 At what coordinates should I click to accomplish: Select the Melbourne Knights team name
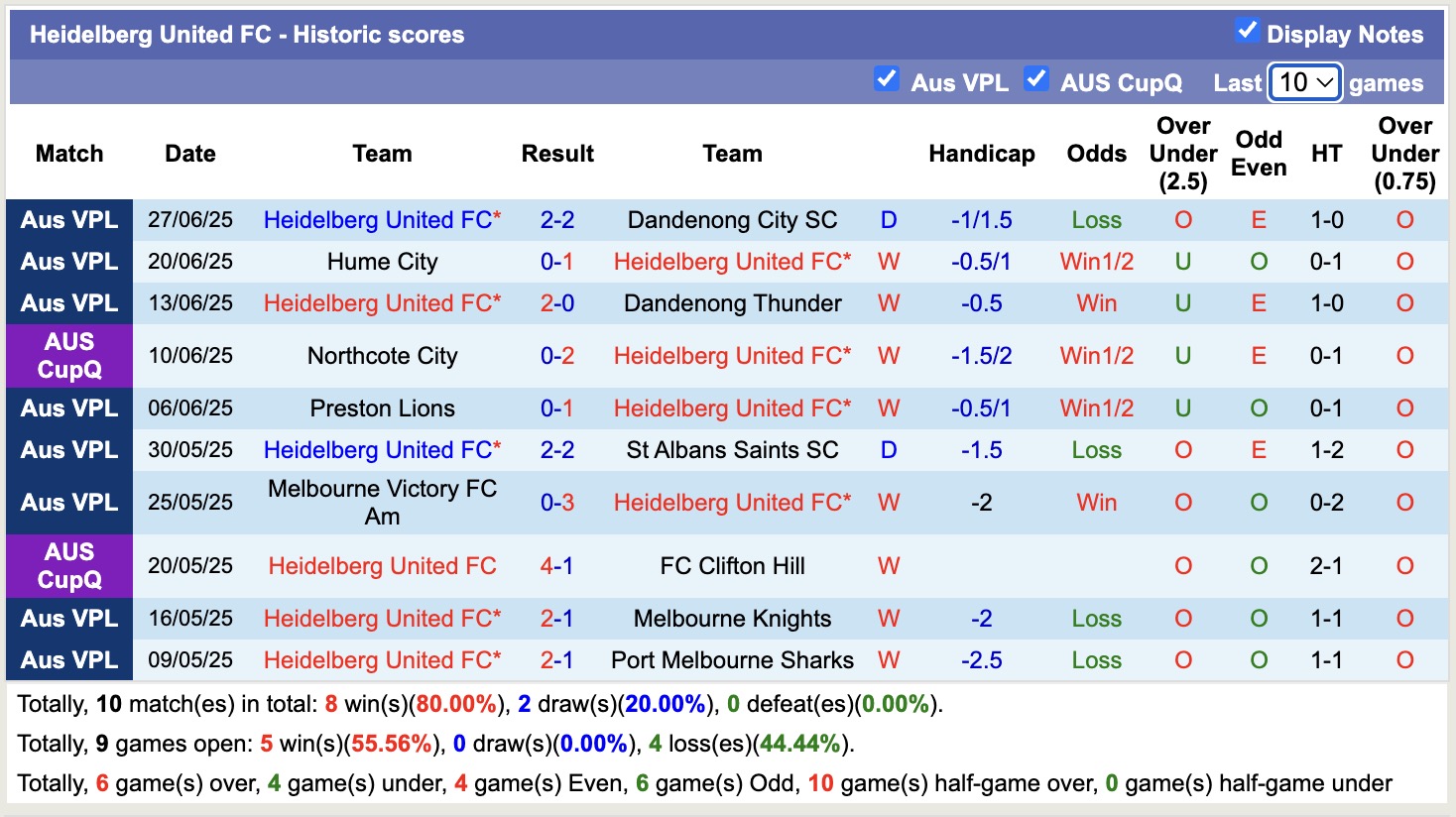(732, 618)
